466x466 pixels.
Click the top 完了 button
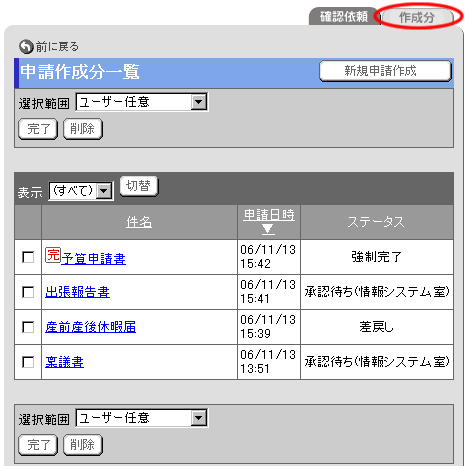(x=38, y=129)
